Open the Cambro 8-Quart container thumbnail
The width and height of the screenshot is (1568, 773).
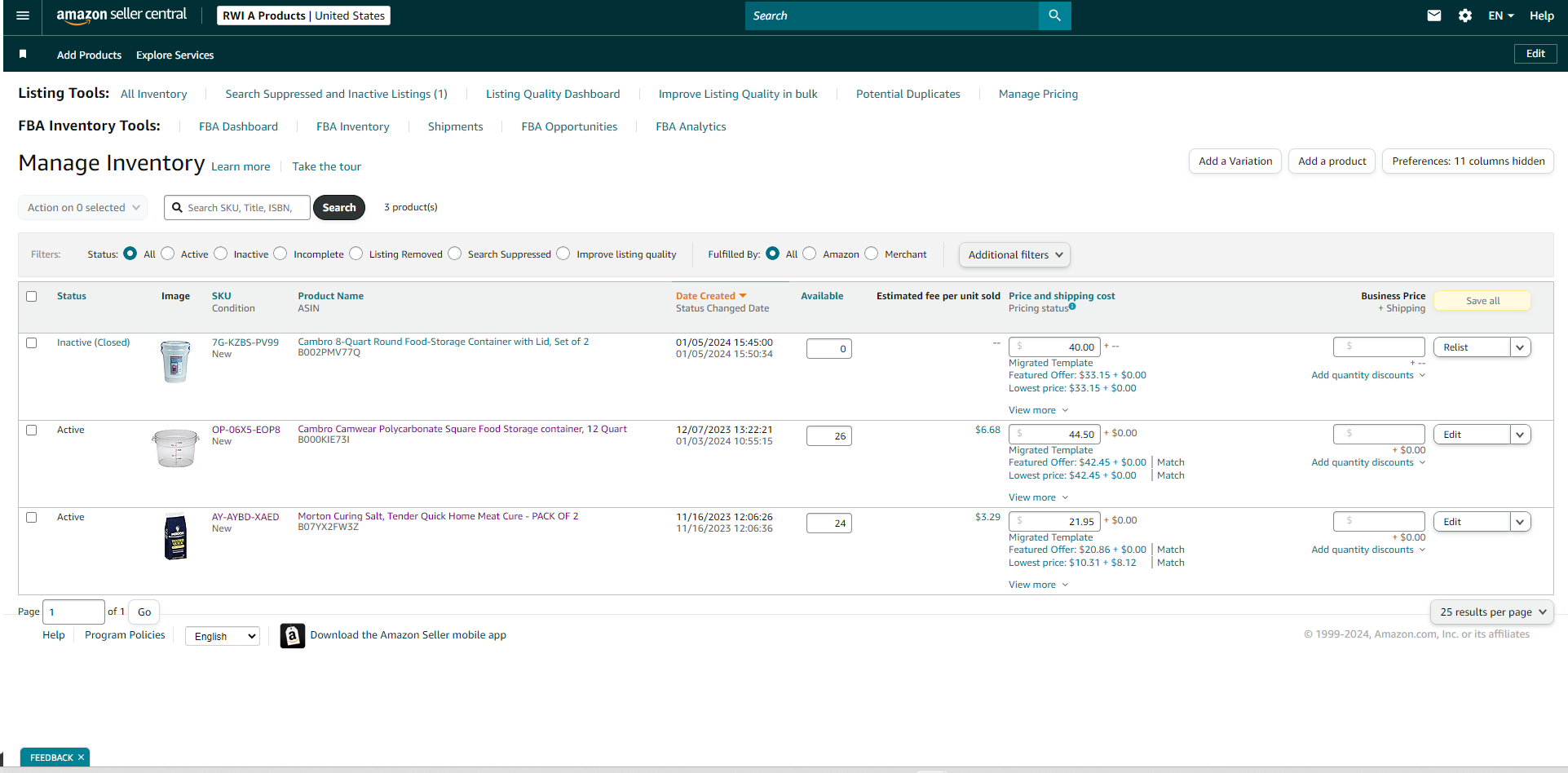(x=175, y=362)
